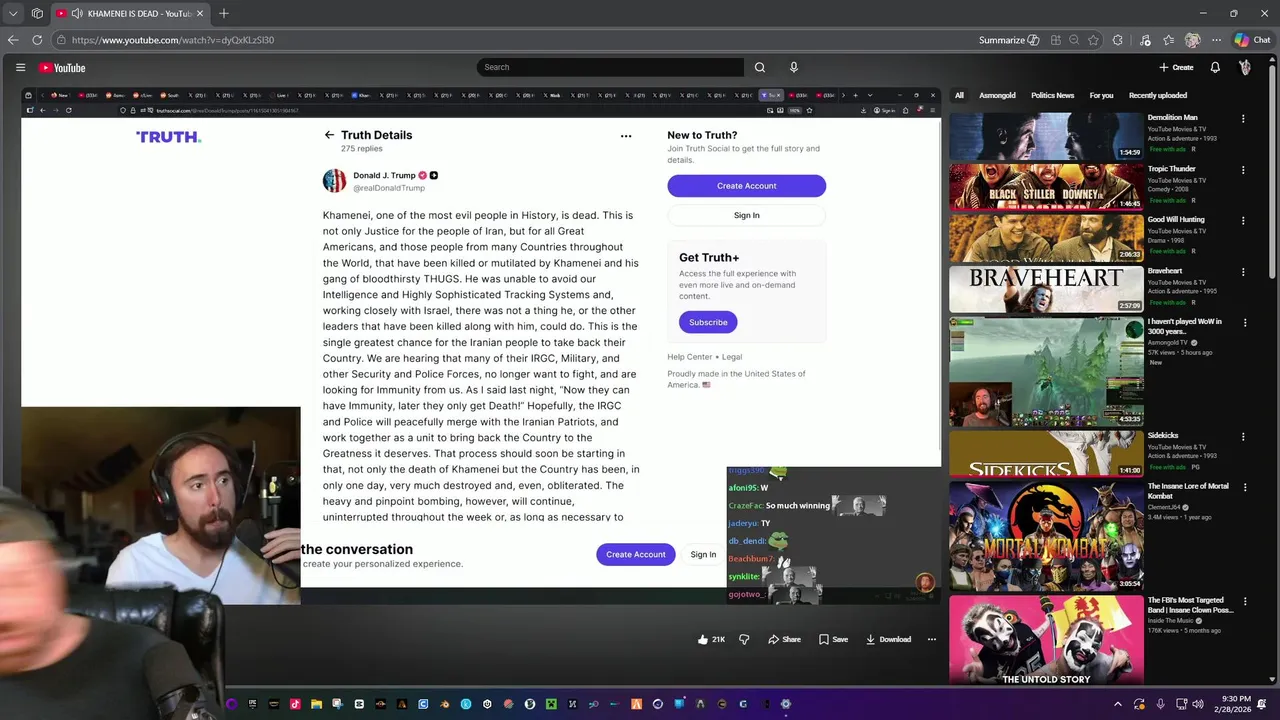Open the zoom out magnifier icon
The width and height of the screenshot is (1280, 720).
pos(1074,40)
